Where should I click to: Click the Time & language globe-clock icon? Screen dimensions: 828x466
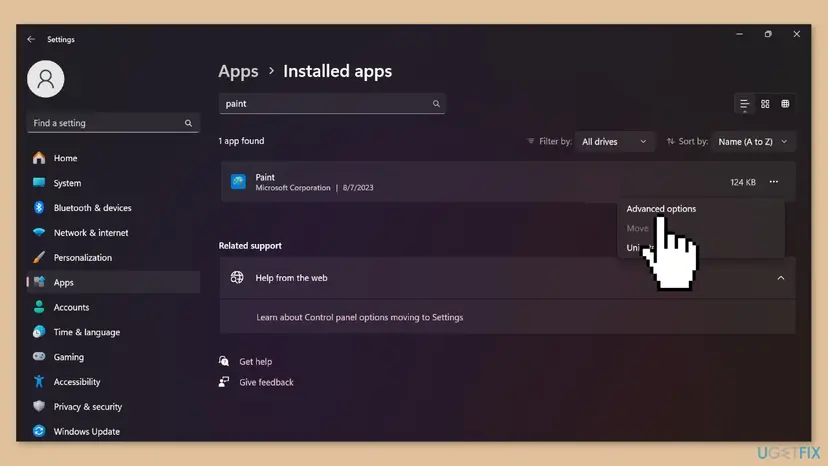point(39,332)
